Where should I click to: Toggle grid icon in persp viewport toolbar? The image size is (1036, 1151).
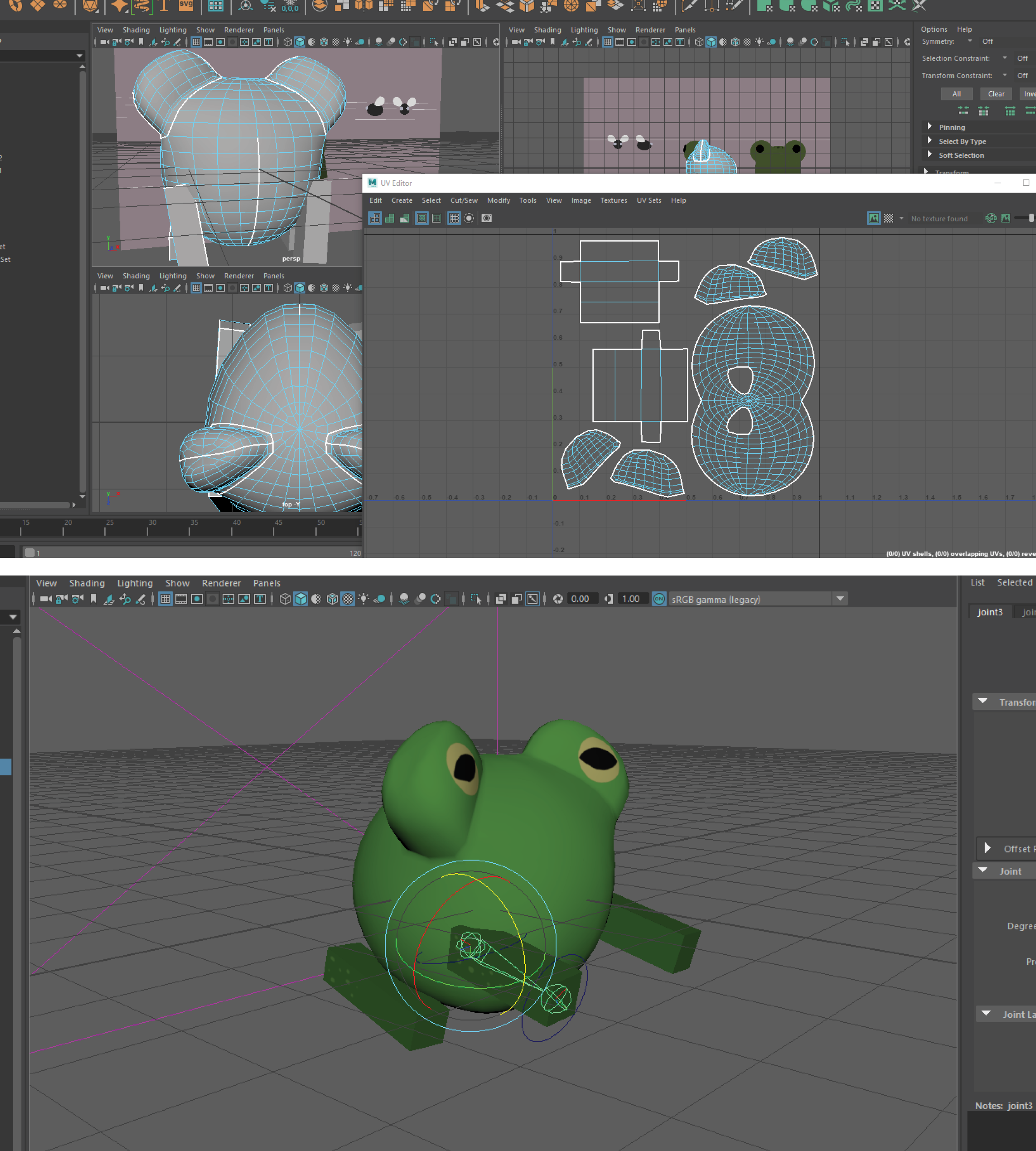[x=196, y=41]
